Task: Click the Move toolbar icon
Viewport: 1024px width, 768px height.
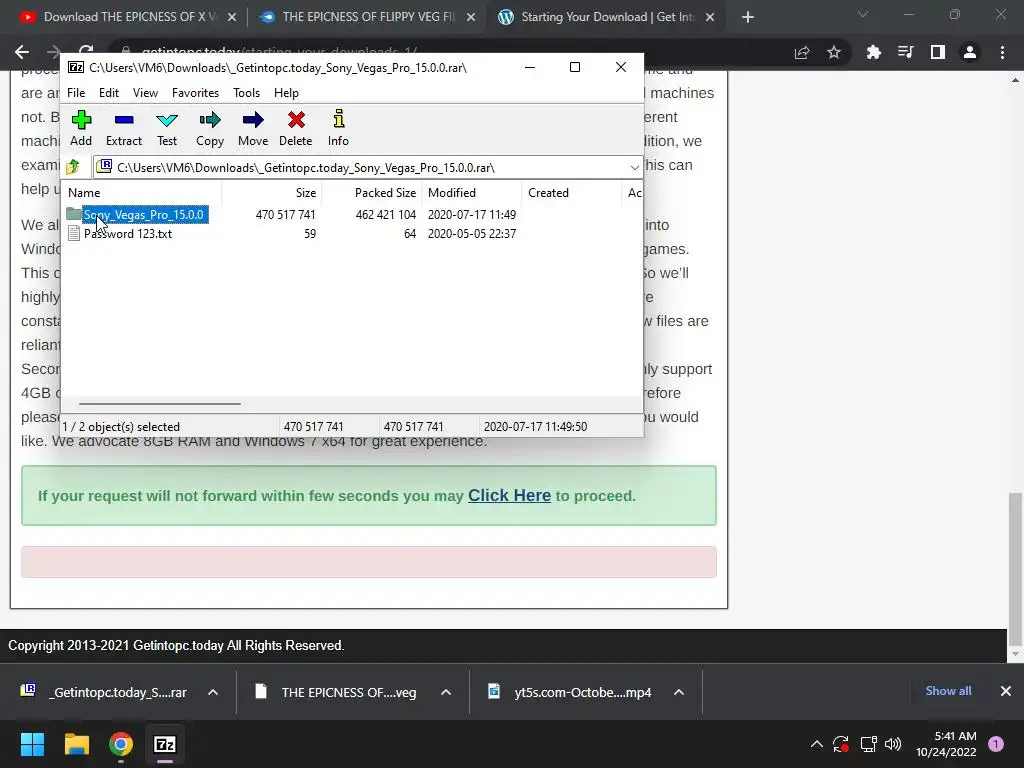Action: (x=253, y=128)
